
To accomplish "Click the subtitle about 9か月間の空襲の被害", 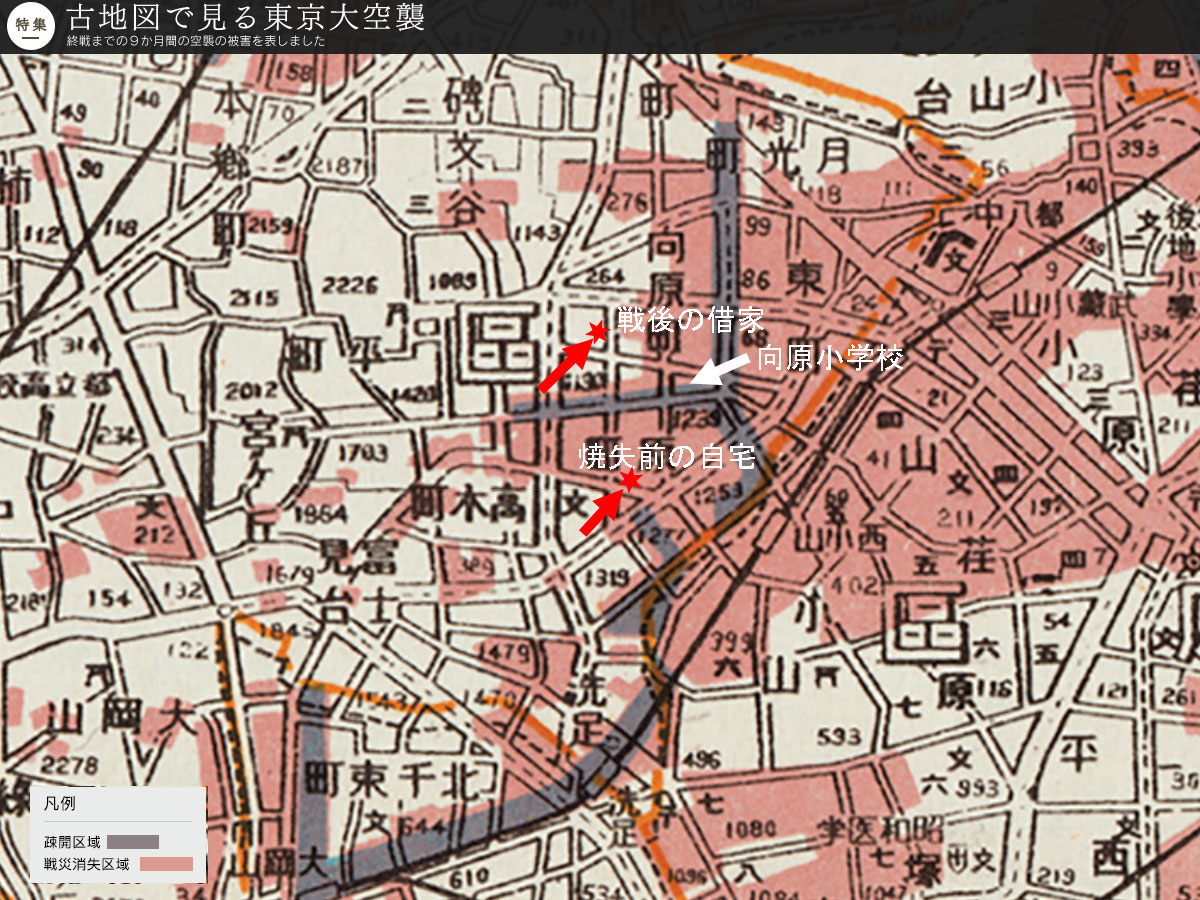I will [x=196, y=42].
